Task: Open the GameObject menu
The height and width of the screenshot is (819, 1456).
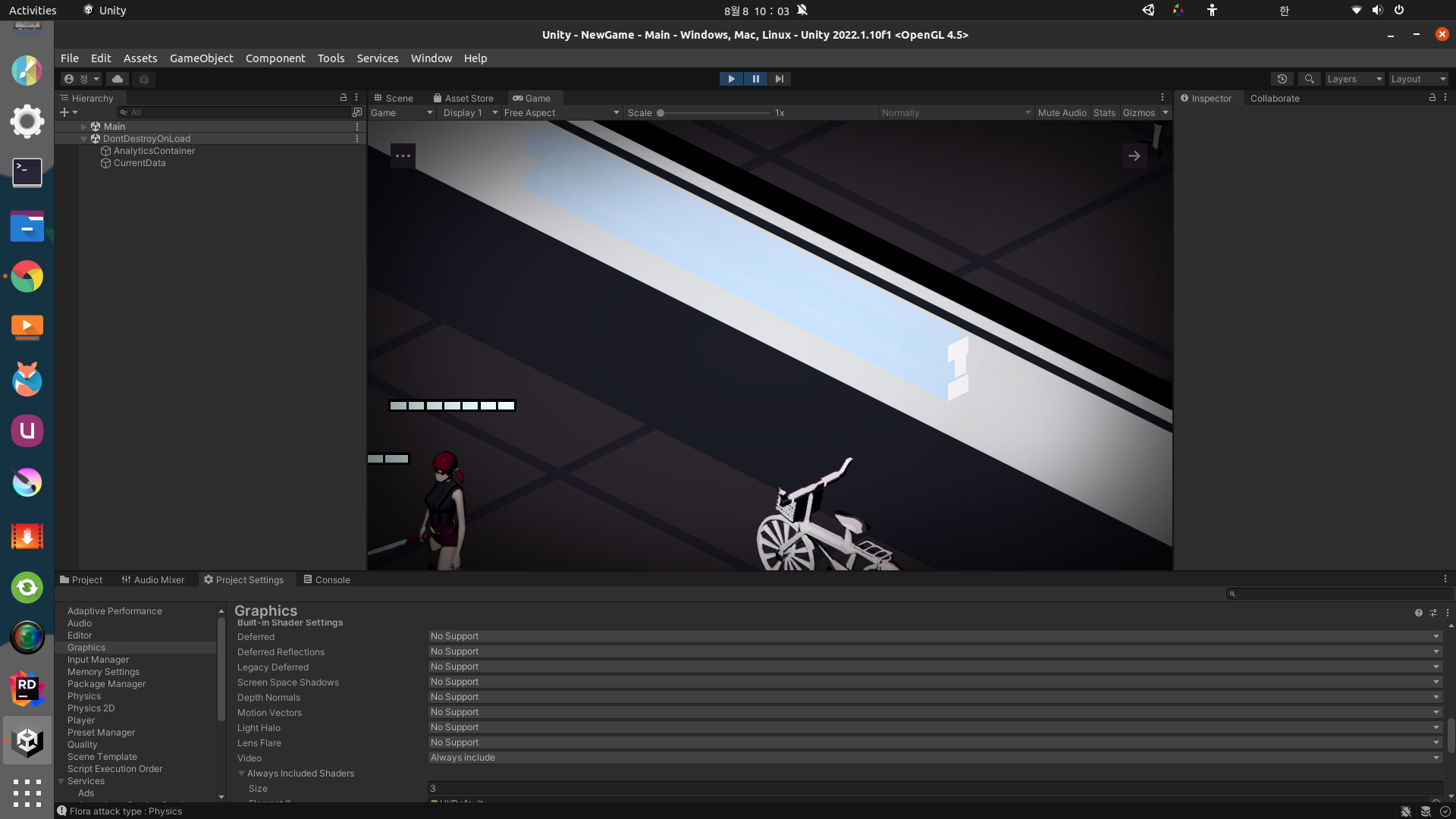Action: click(x=201, y=58)
